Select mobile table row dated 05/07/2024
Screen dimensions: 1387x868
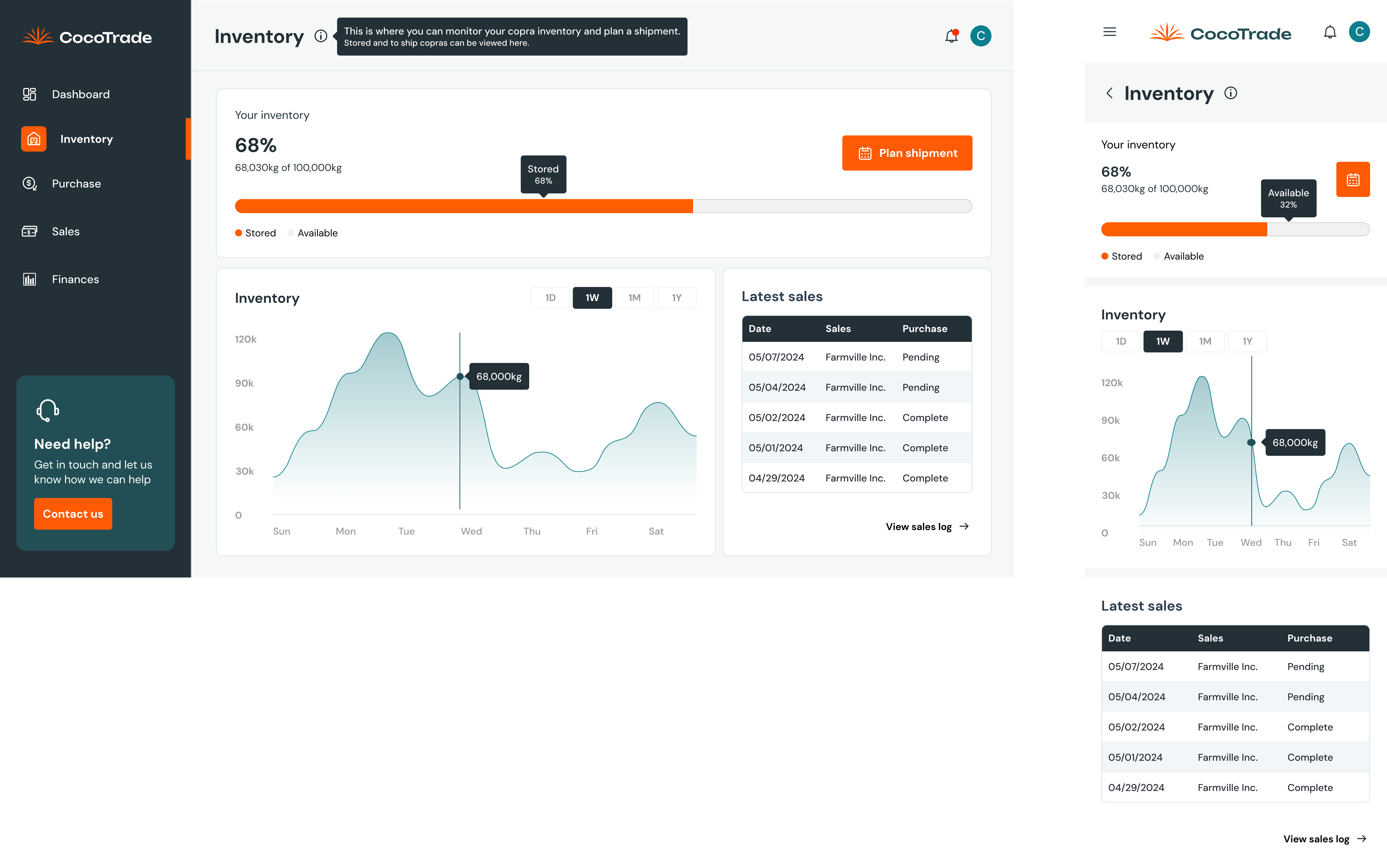point(1235,667)
